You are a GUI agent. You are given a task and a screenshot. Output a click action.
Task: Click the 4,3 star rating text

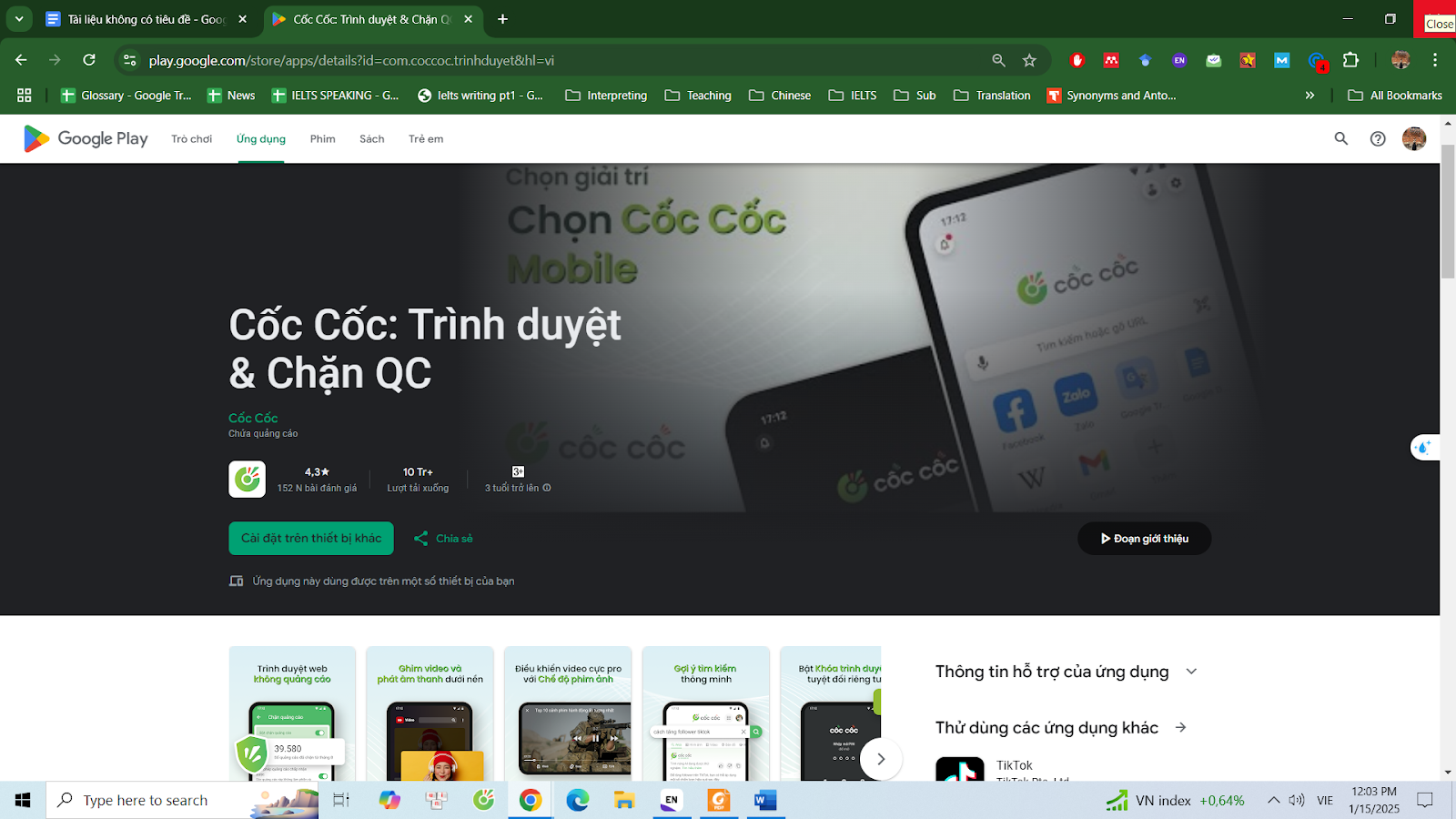(x=317, y=471)
